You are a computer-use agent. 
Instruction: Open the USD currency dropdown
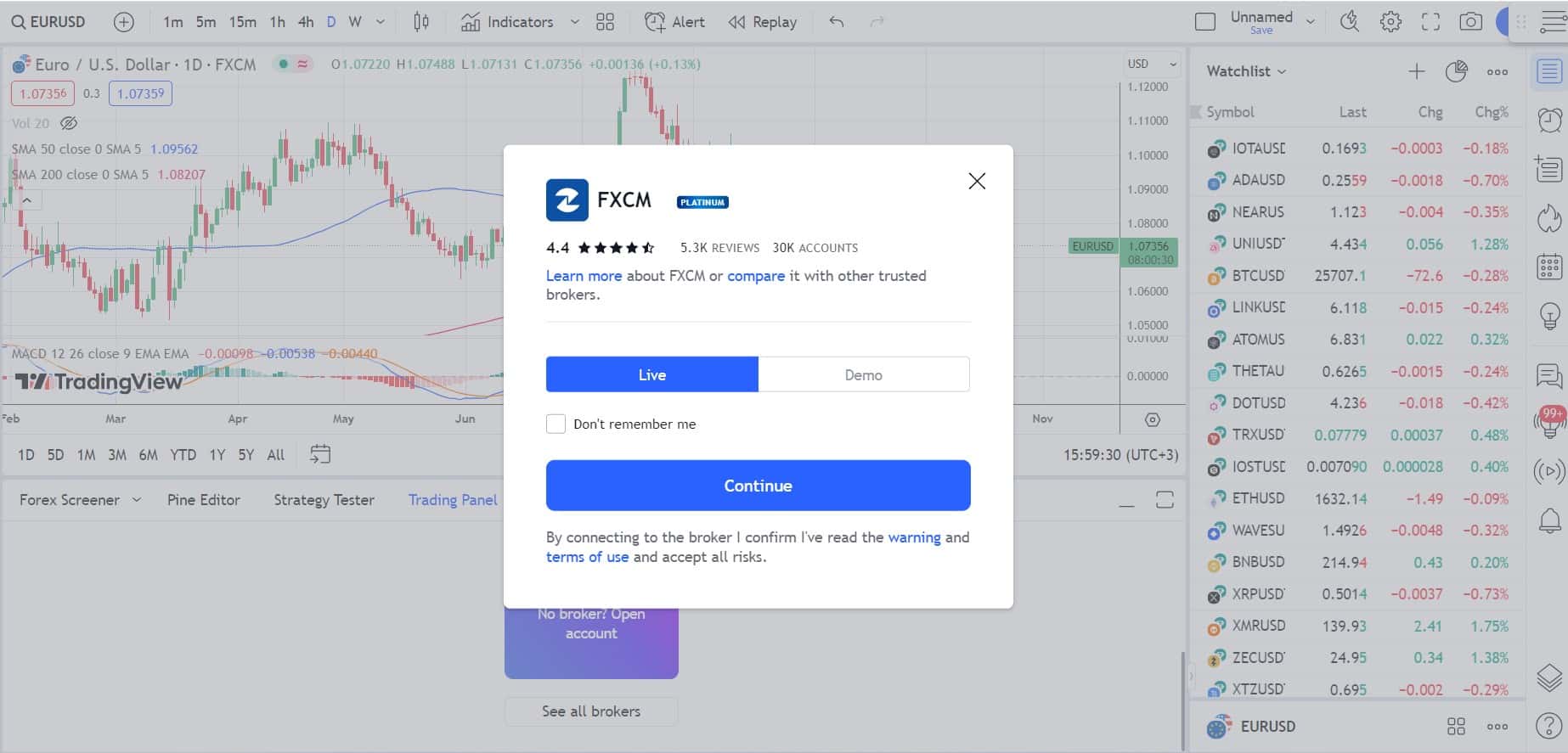(x=1152, y=64)
